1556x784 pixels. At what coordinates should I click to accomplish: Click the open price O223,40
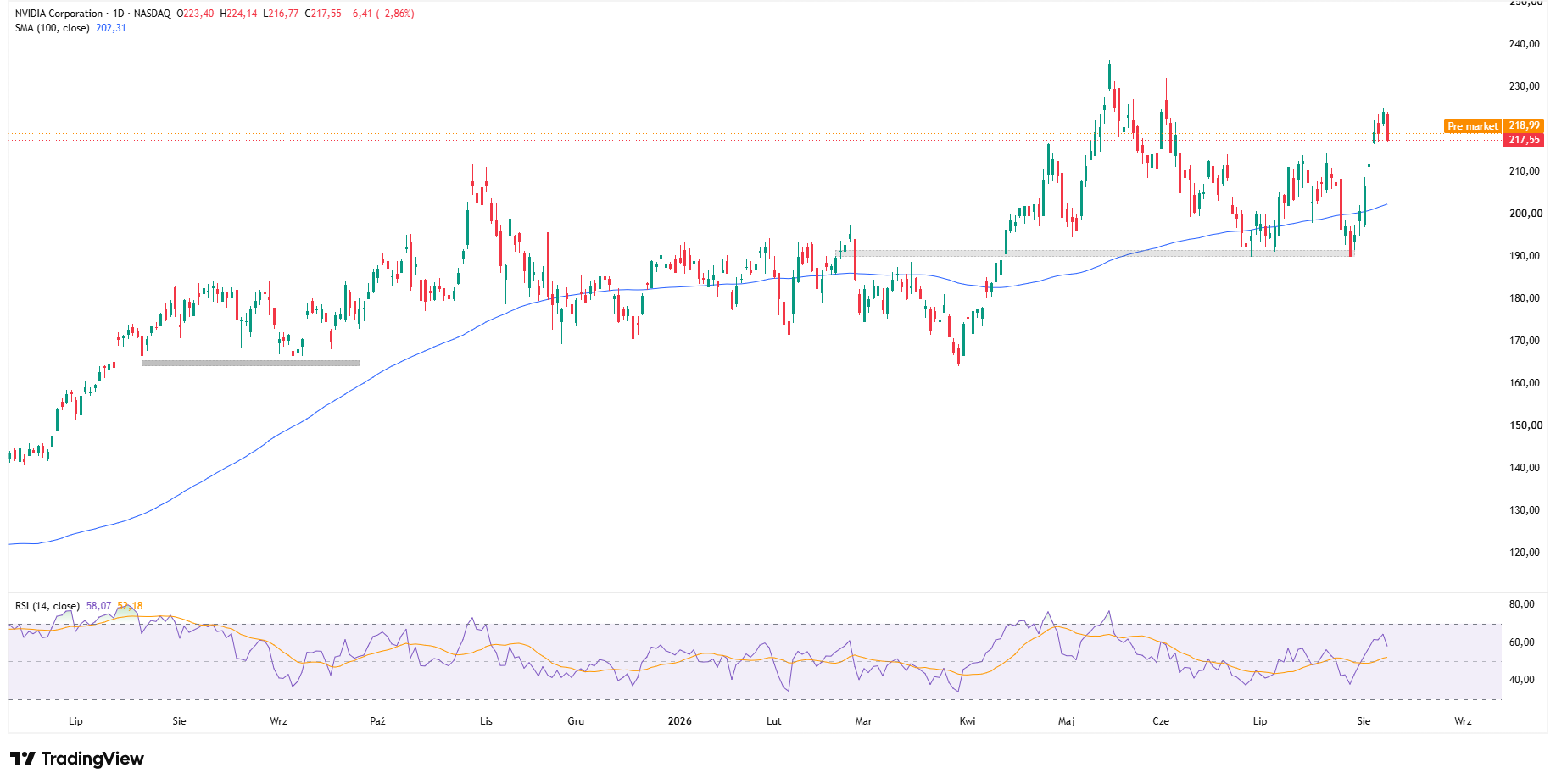coord(195,14)
